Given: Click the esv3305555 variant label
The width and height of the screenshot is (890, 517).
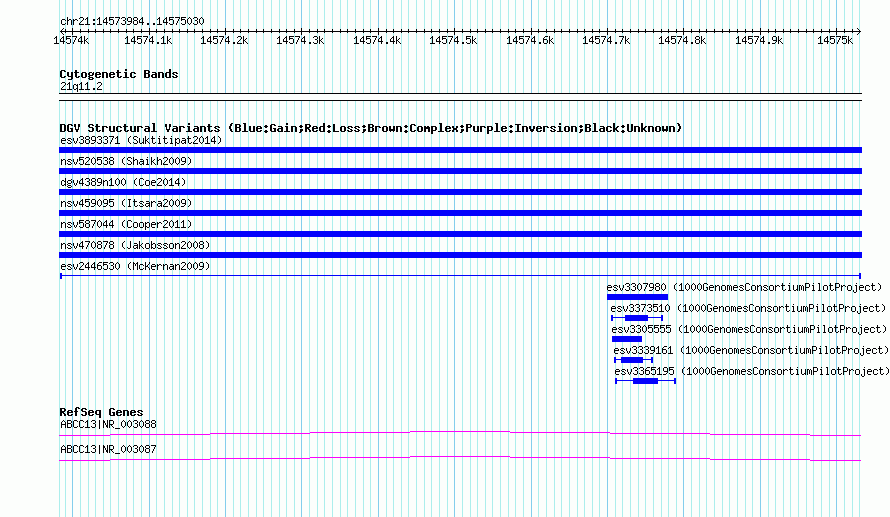Looking at the screenshot, I should point(749,329).
